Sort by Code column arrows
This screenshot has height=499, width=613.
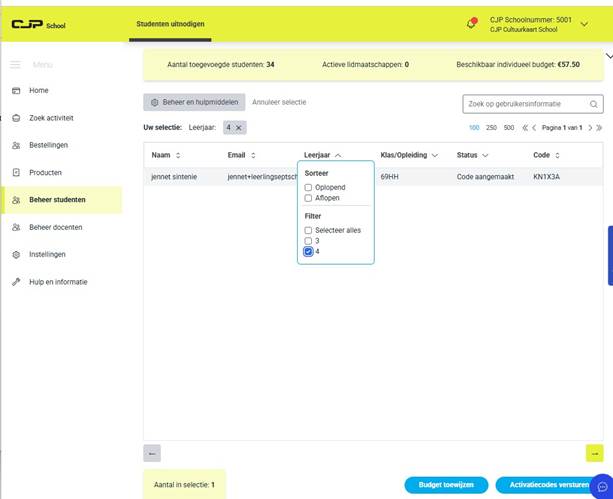[557, 155]
